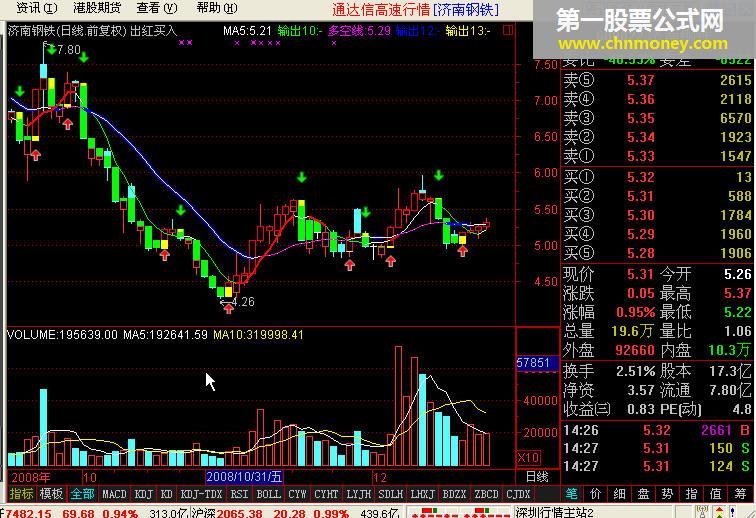Click the 现价 5.31 value

[640, 274]
